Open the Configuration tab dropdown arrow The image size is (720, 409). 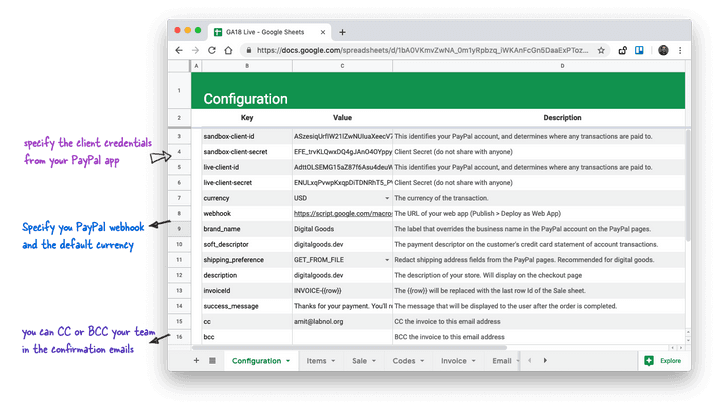point(288,361)
